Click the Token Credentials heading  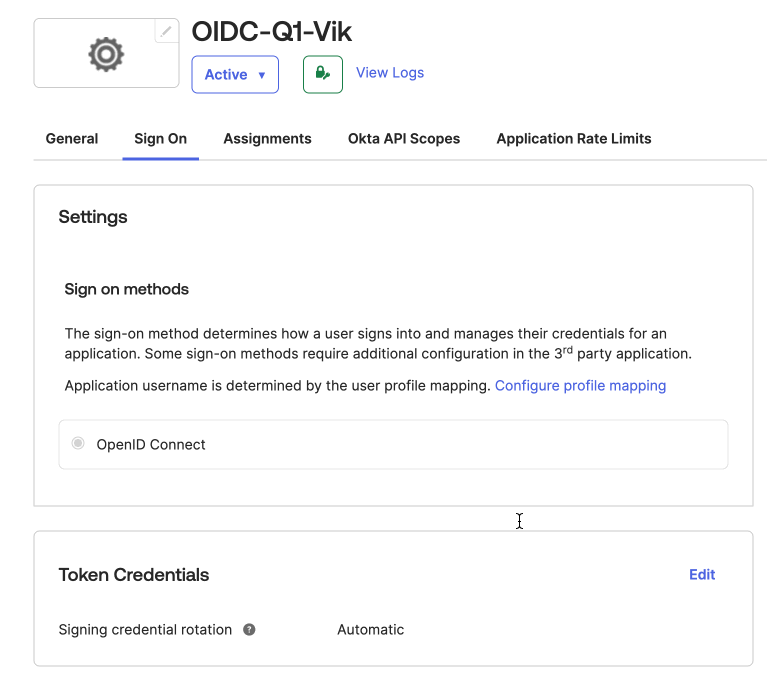[134, 575]
